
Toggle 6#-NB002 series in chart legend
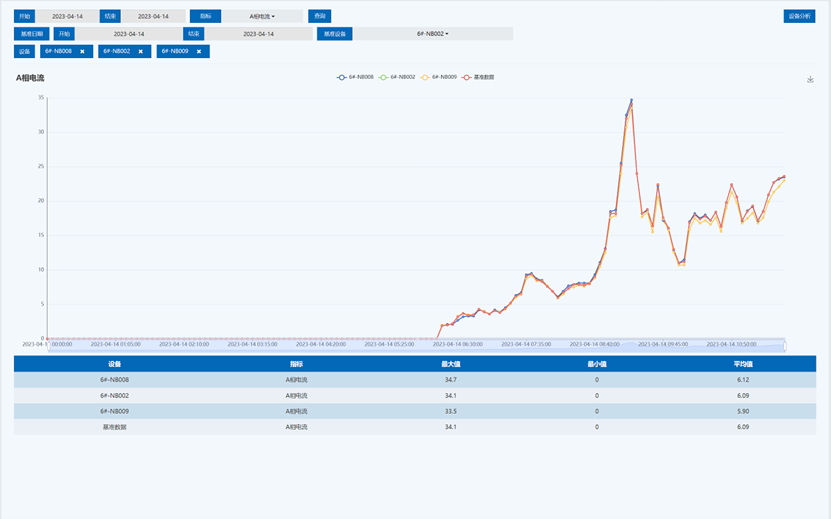pos(401,77)
